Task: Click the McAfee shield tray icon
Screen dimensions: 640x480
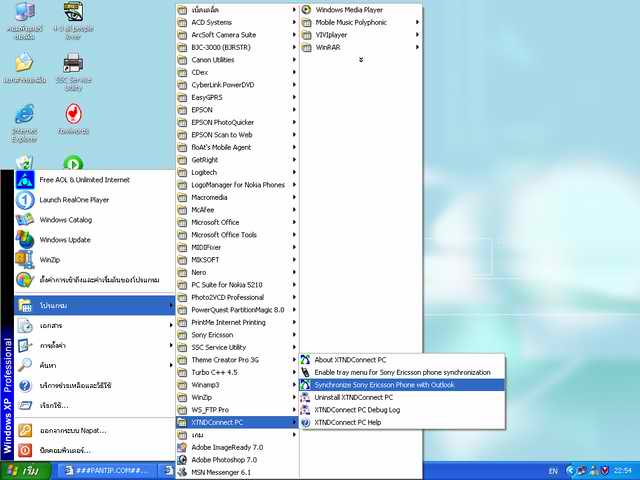Action: coord(604,471)
